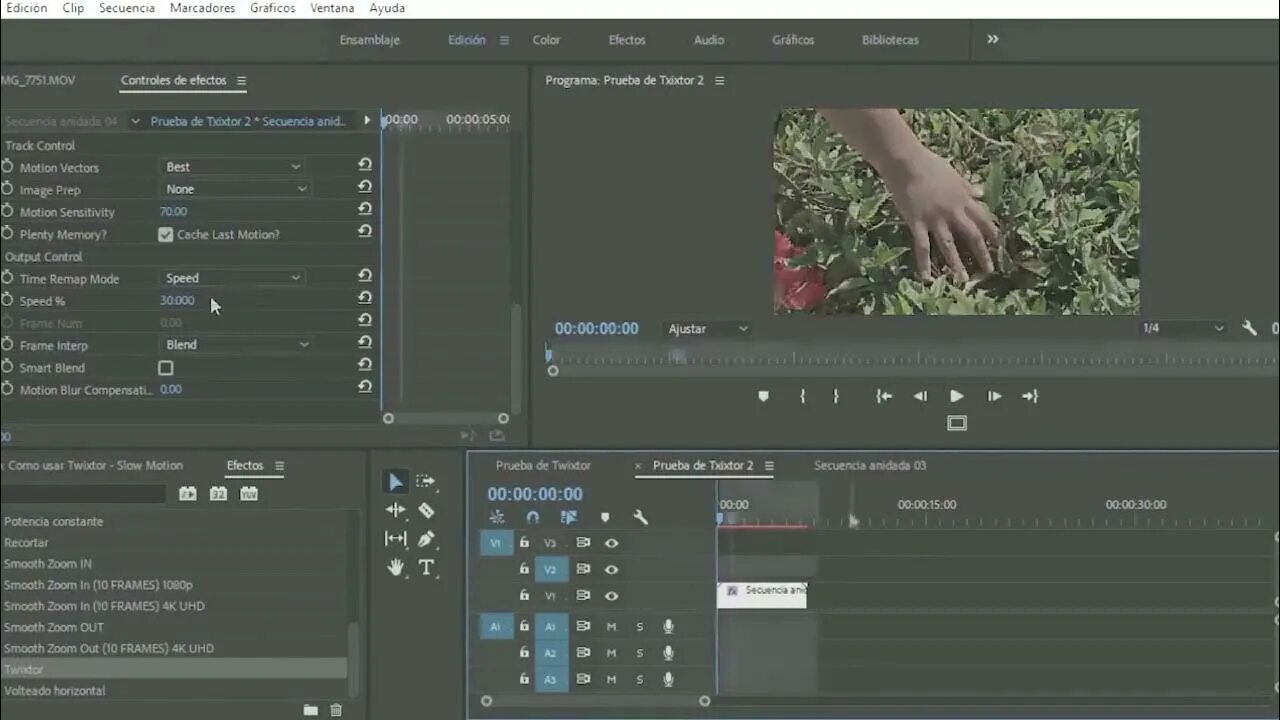
Task: Open the Marcadores menu
Action: coord(202,8)
